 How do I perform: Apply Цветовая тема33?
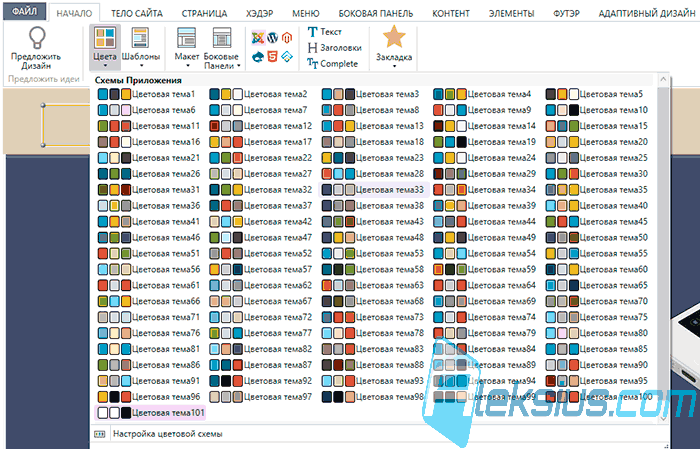pos(373,190)
